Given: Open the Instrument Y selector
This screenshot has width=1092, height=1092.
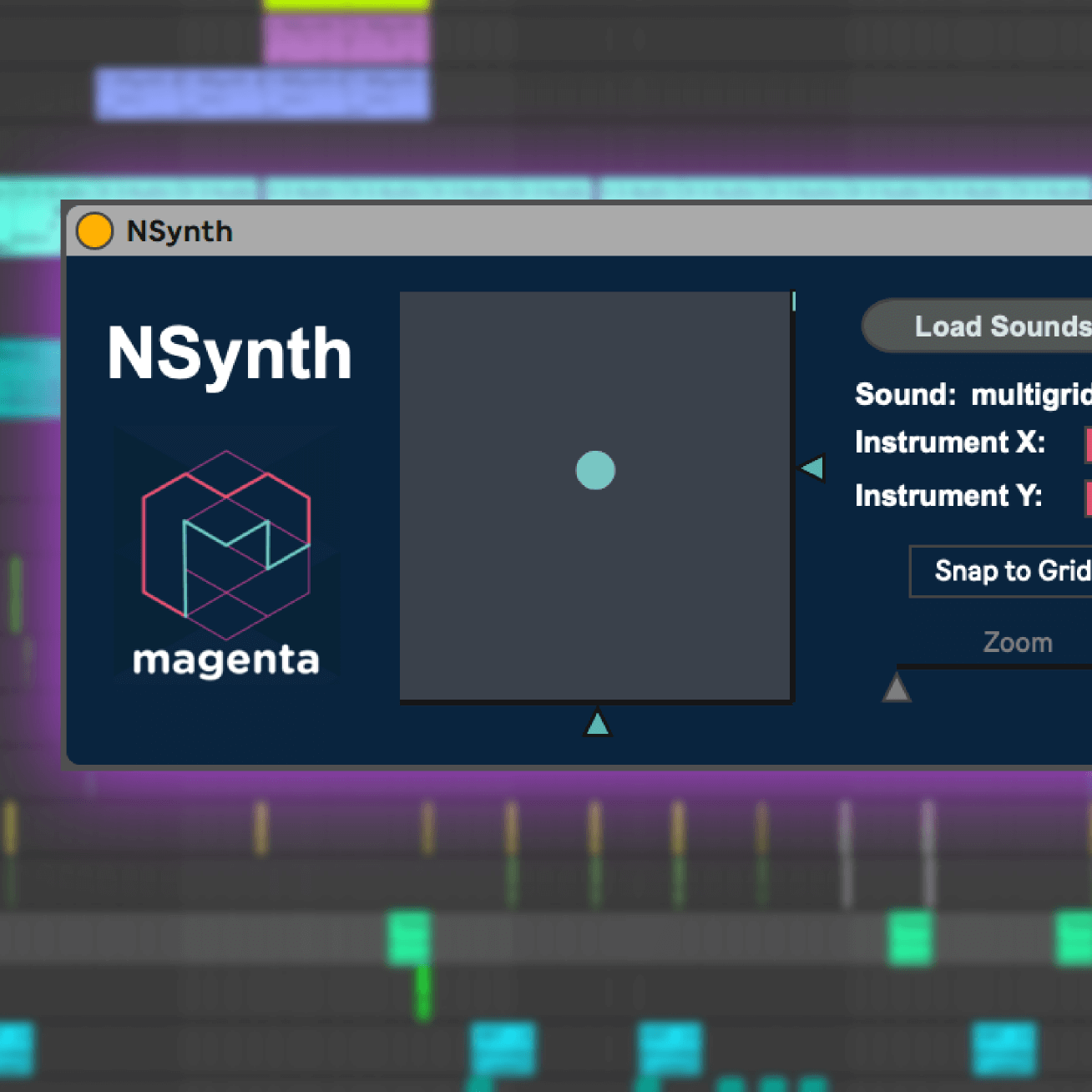Looking at the screenshot, I should click(1088, 498).
